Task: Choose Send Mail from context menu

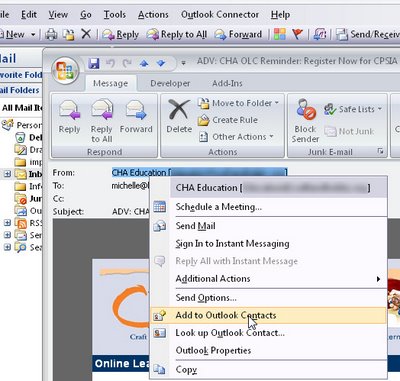Action: [269, 226]
